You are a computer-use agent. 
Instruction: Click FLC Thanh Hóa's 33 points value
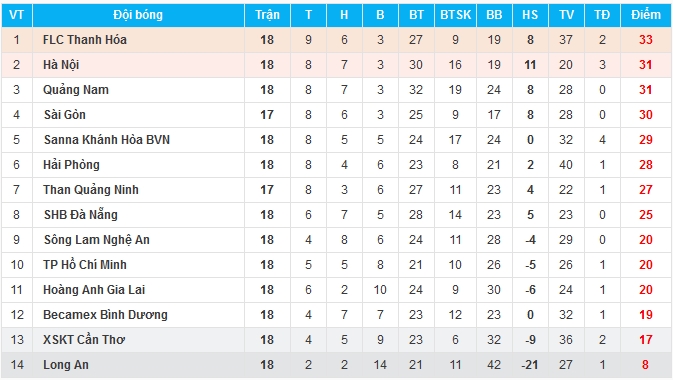[646, 40]
